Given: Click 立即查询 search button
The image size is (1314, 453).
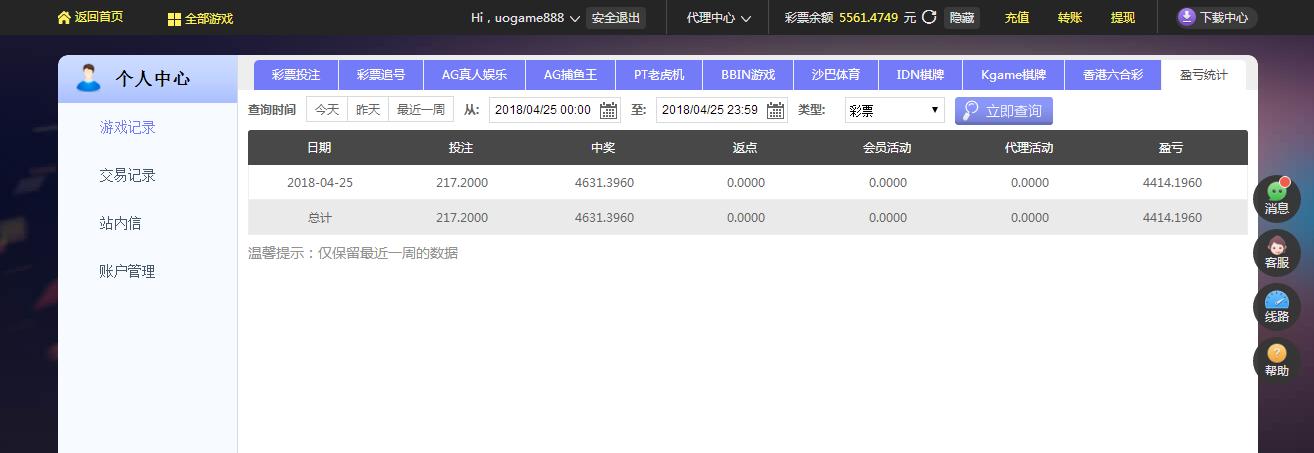Looking at the screenshot, I should pos(1004,110).
